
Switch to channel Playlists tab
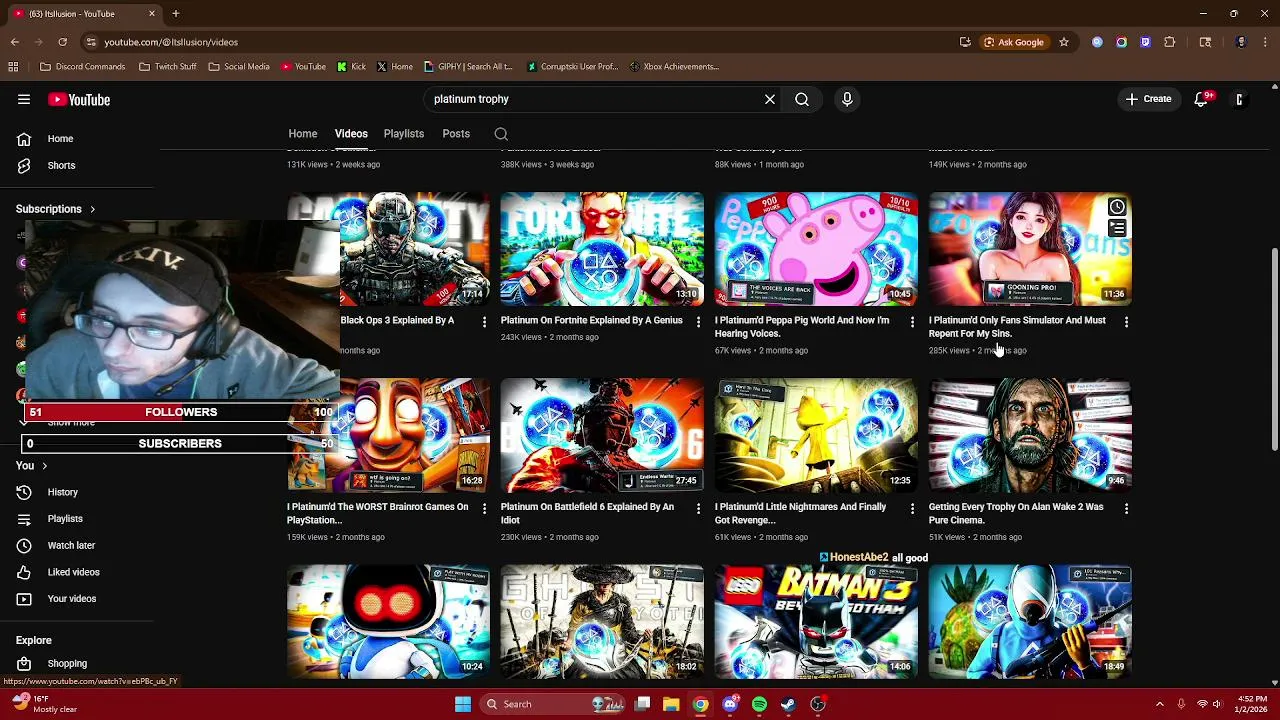pyautogui.click(x=404, y=134)
